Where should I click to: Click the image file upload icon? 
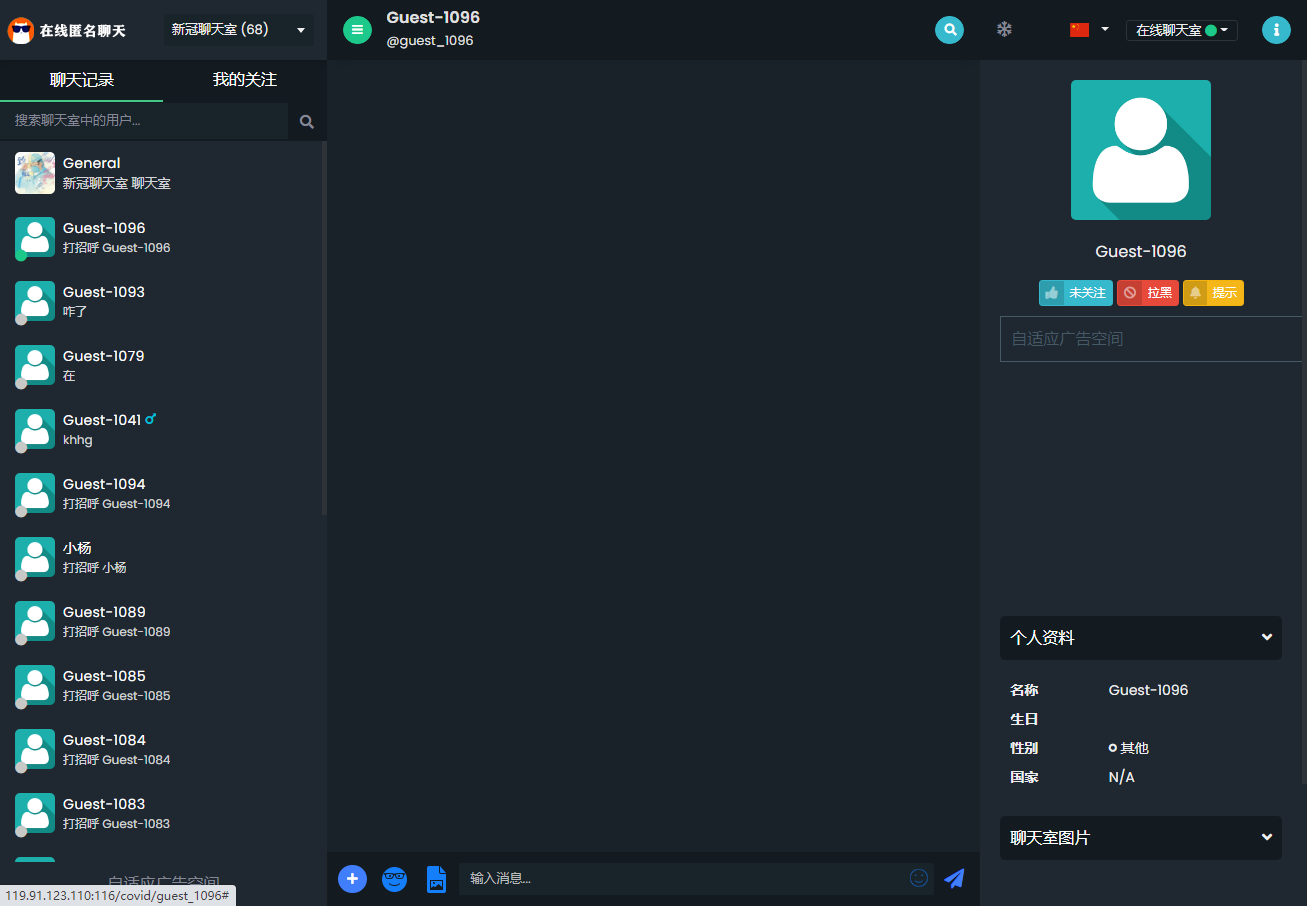tap(436, 879)
